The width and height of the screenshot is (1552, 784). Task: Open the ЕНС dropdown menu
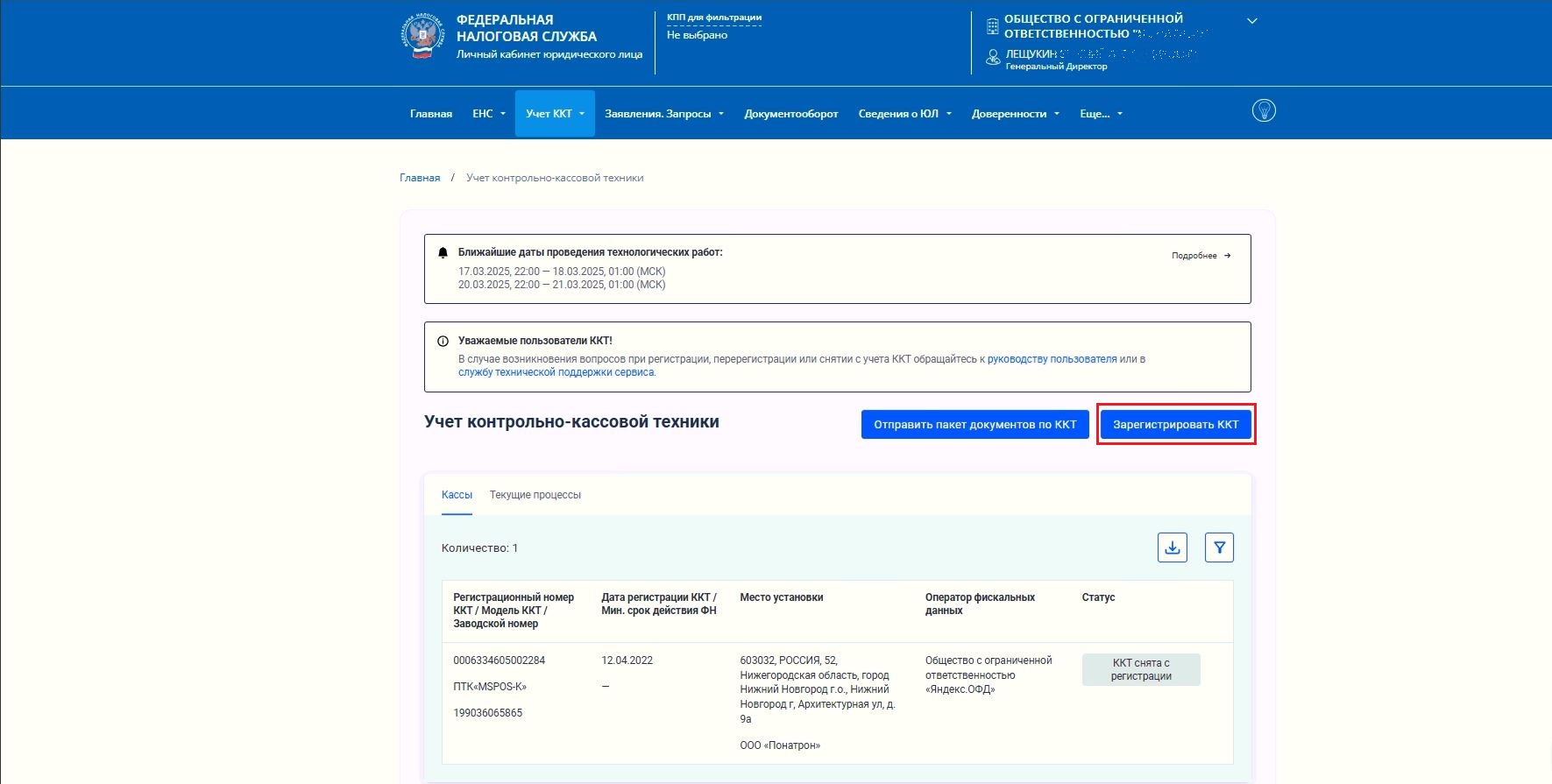488,114
